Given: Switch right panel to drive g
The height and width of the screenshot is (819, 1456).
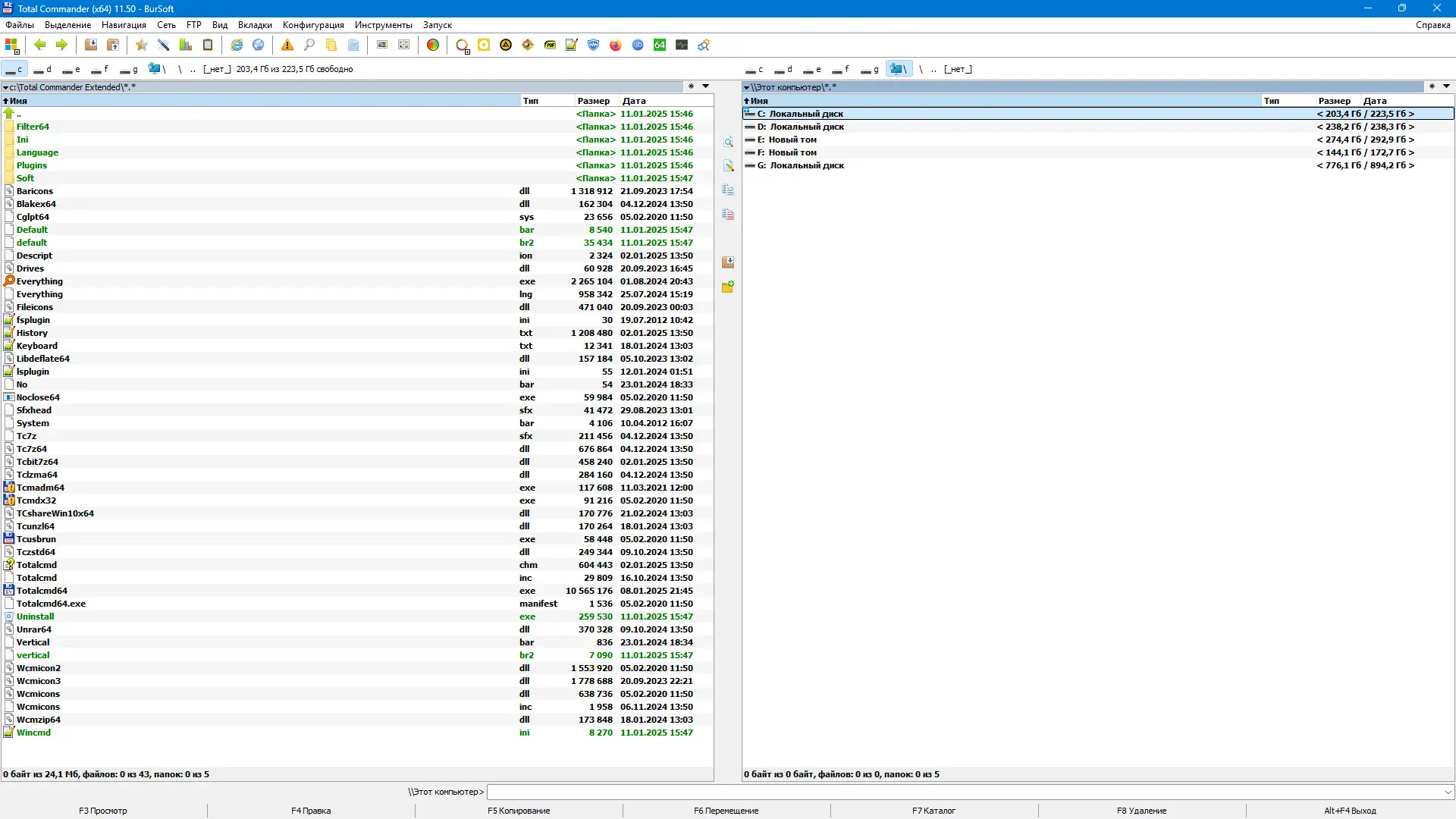Looking at the screenshot, I should (x=870, y=69).
